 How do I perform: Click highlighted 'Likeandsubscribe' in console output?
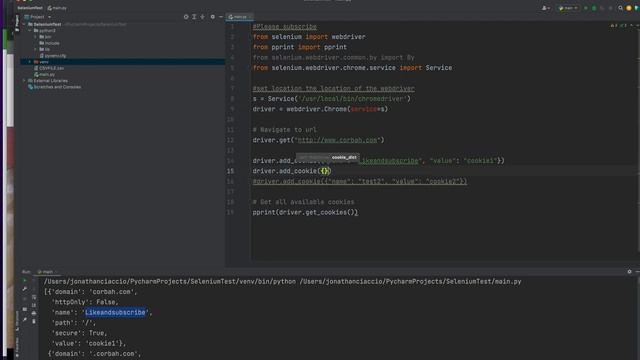[x=115, y=313]
